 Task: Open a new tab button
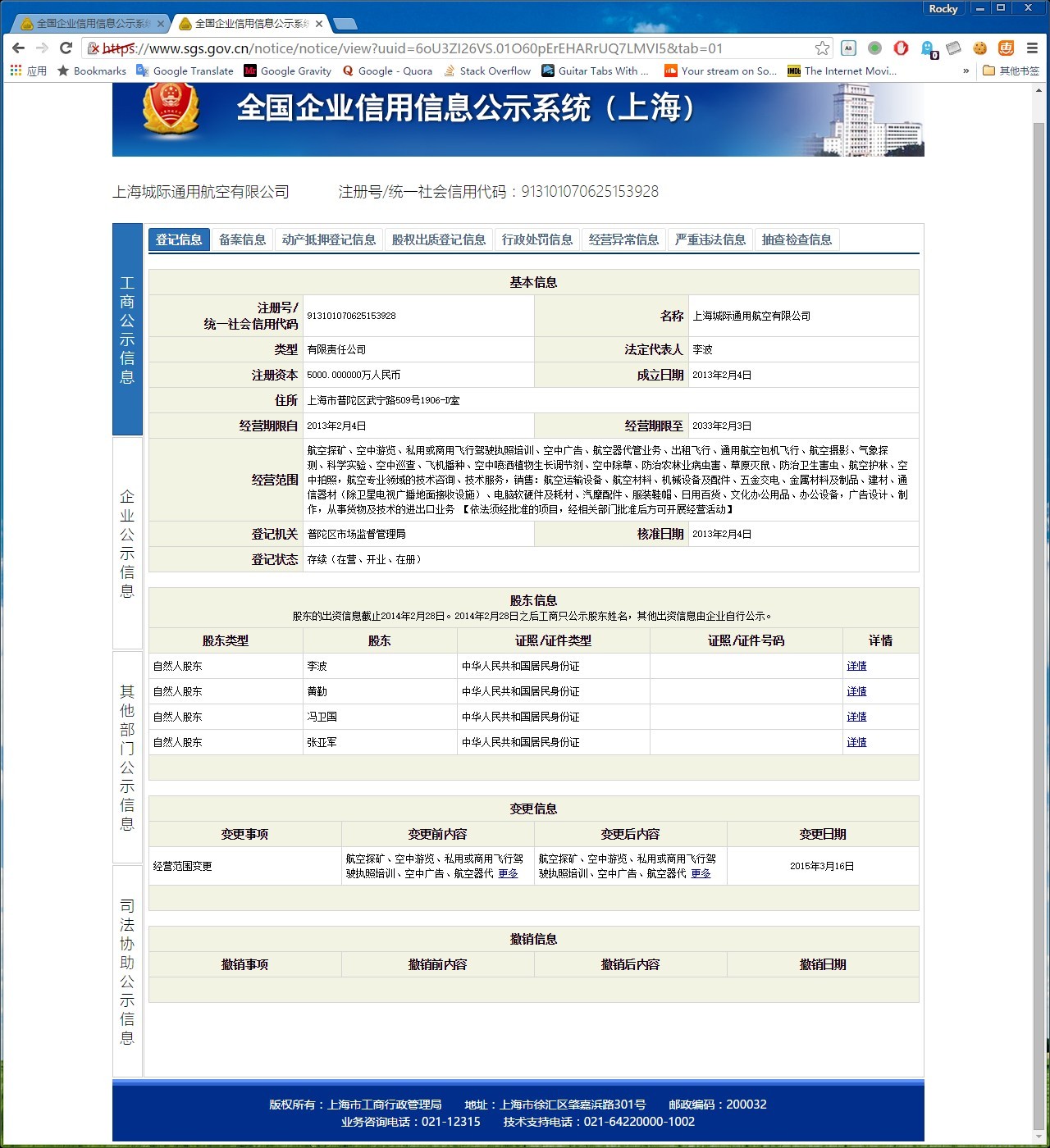click(345, 24)
